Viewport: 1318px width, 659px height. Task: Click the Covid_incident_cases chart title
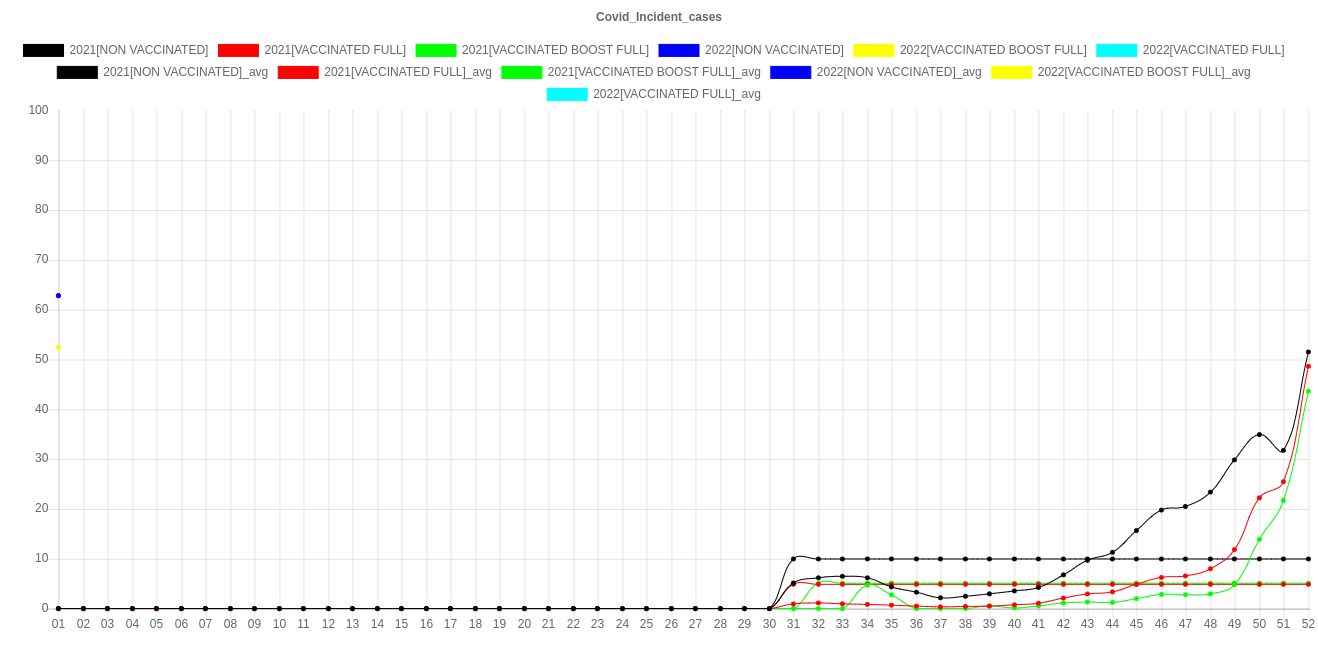pos(659,17)
